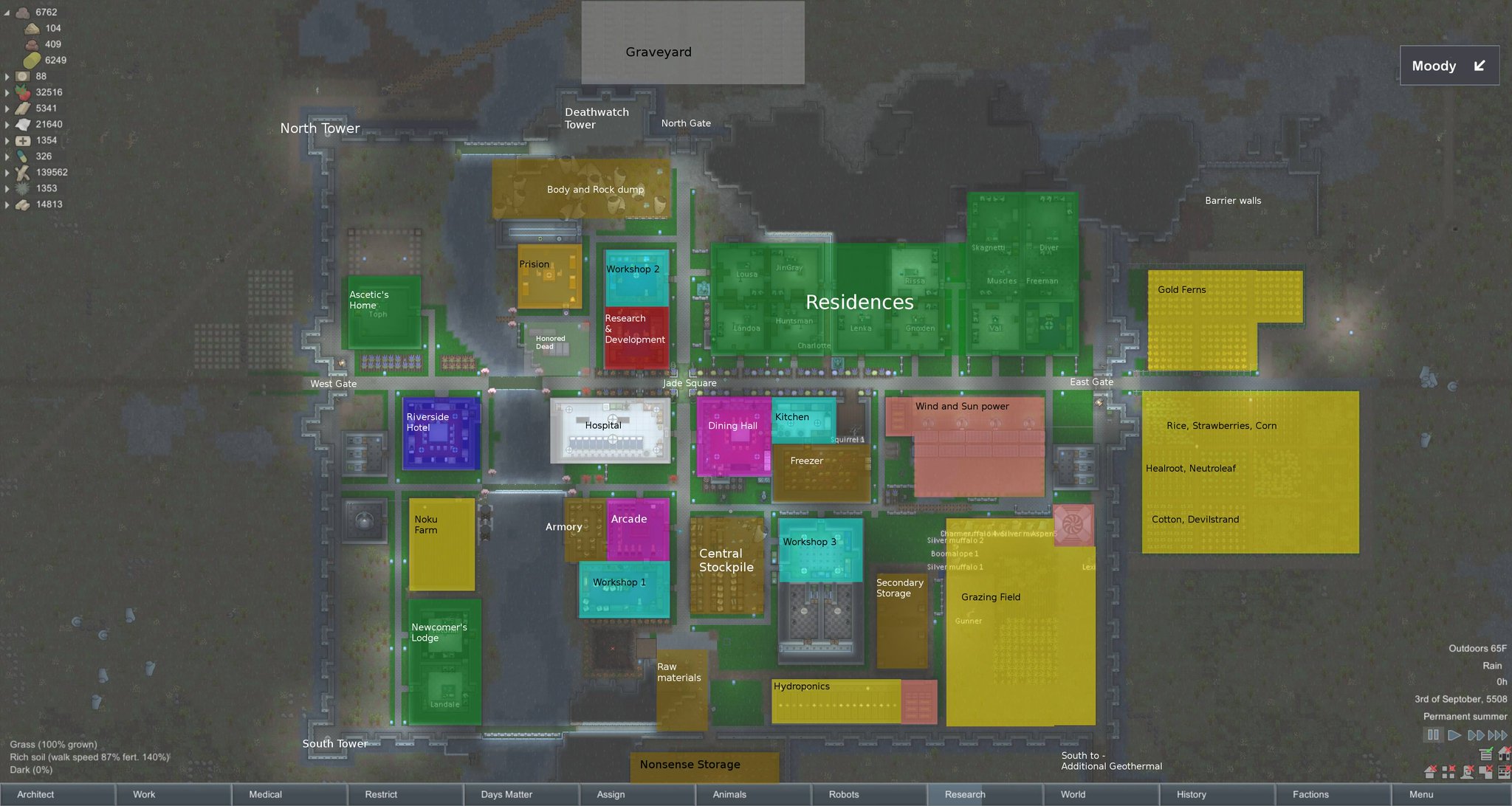This screenshot has width=1512, height=806.
Task: Click the strawberry food resource icon
Action: (23, 92)
